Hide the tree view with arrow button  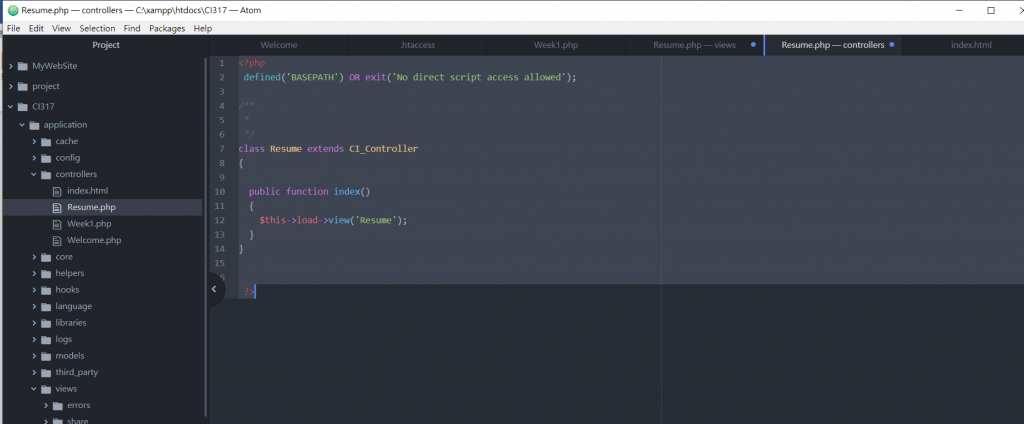click(214, 289)
